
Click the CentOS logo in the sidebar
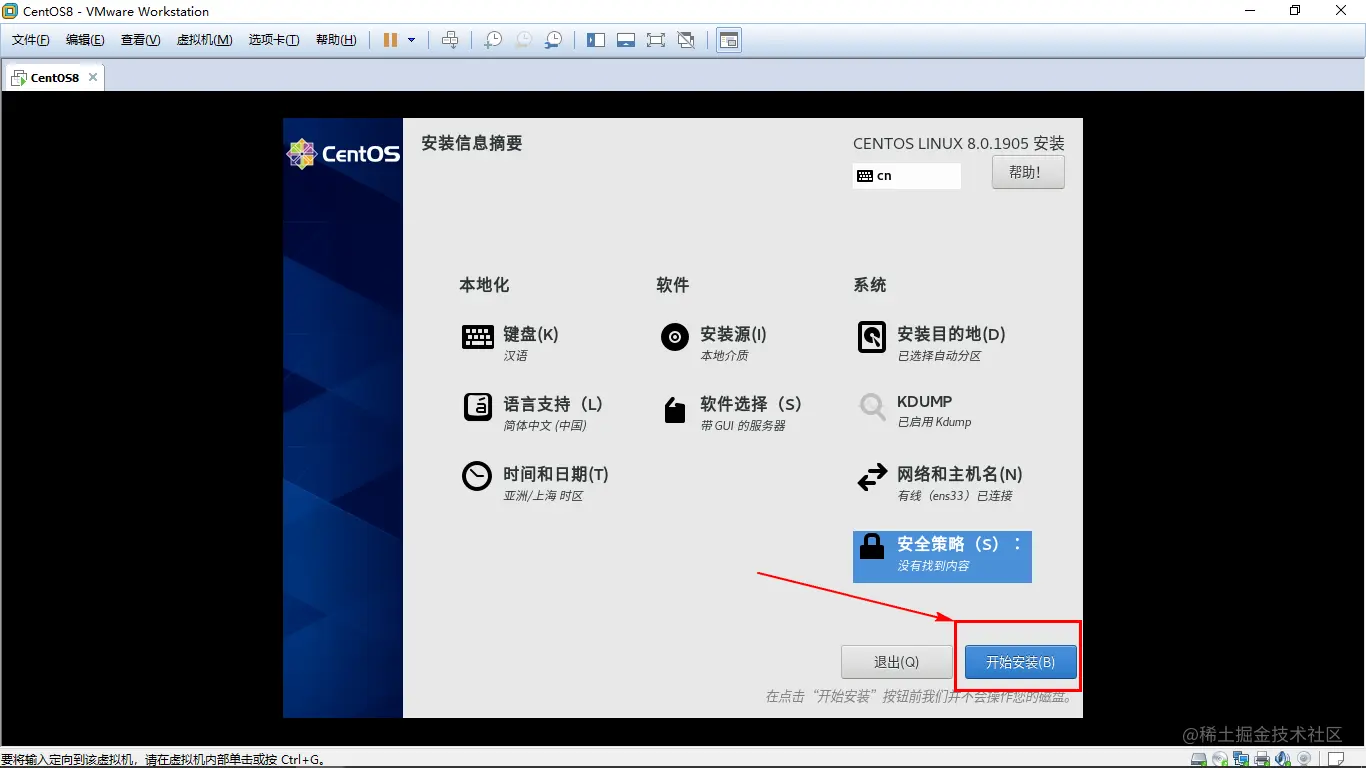343,154
